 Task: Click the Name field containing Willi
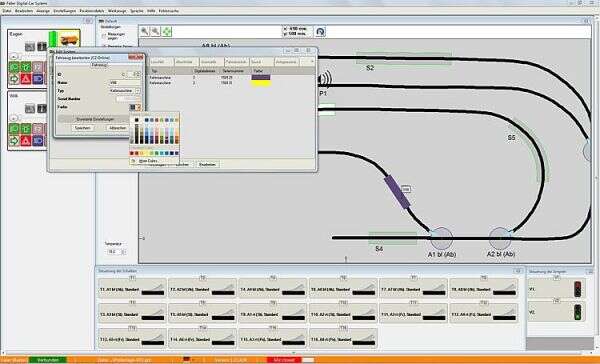click(125, 82)
